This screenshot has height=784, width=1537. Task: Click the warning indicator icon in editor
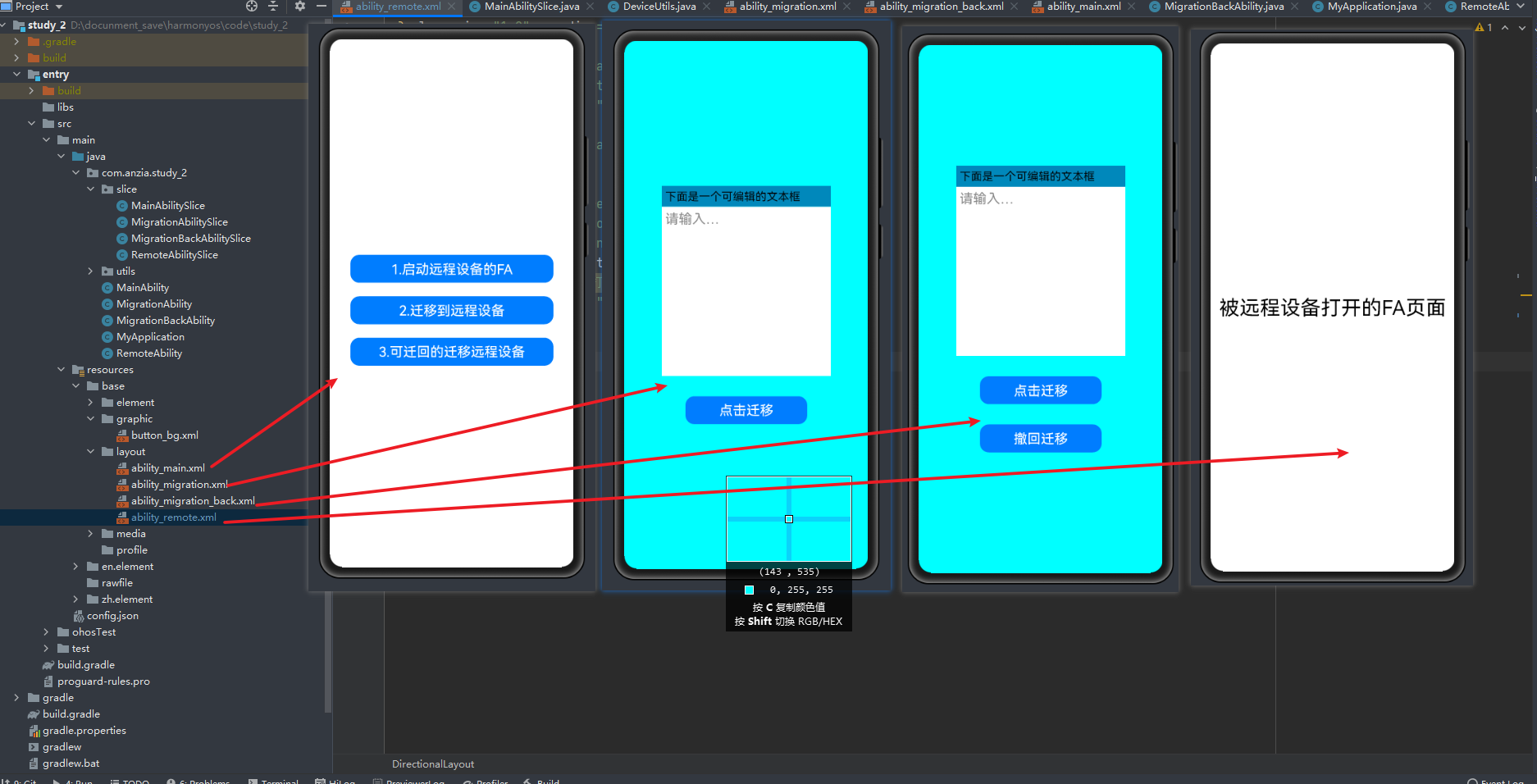(1480, 27)
